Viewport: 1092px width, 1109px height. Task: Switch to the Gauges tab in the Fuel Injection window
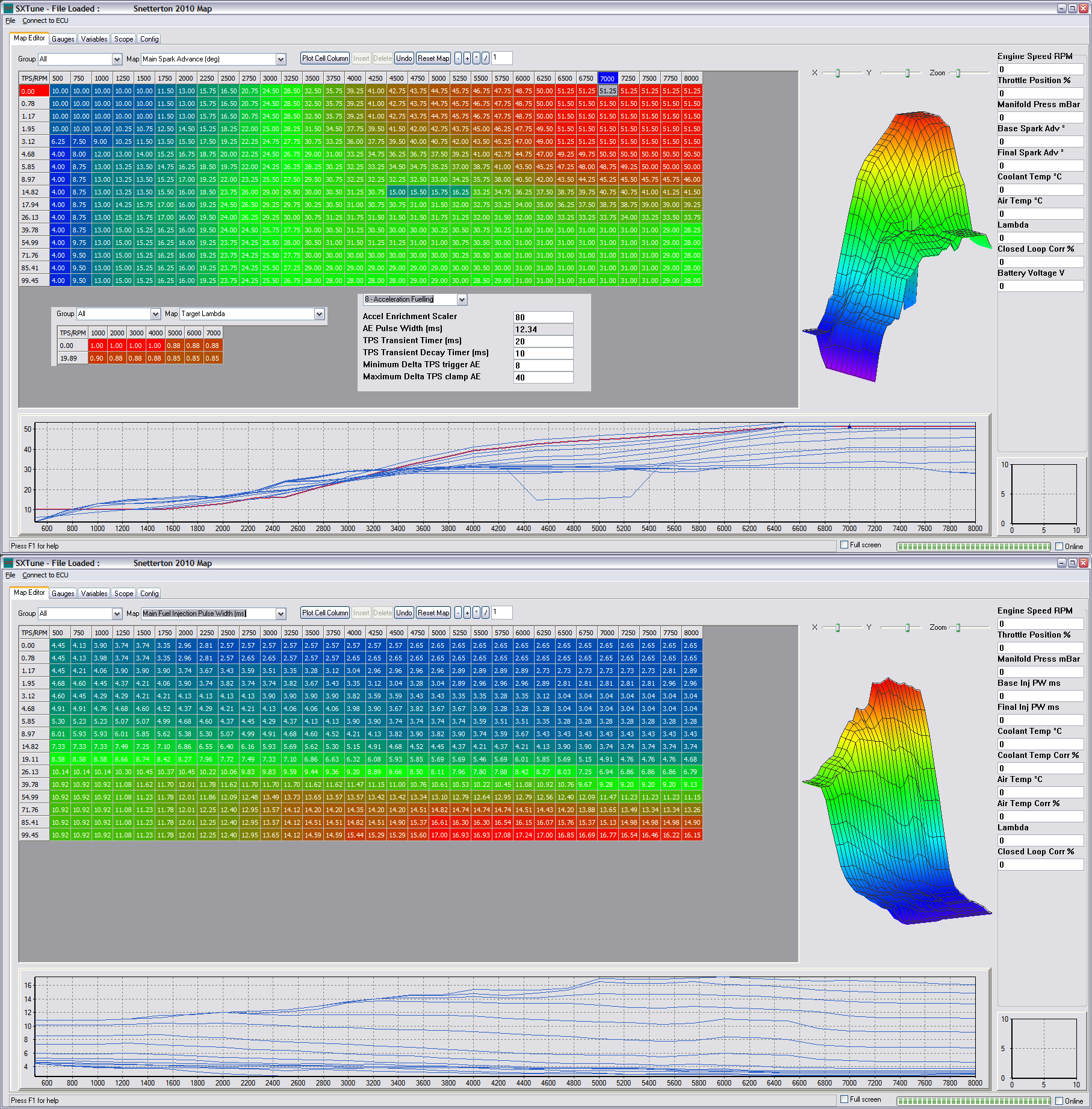click(63, 594)
